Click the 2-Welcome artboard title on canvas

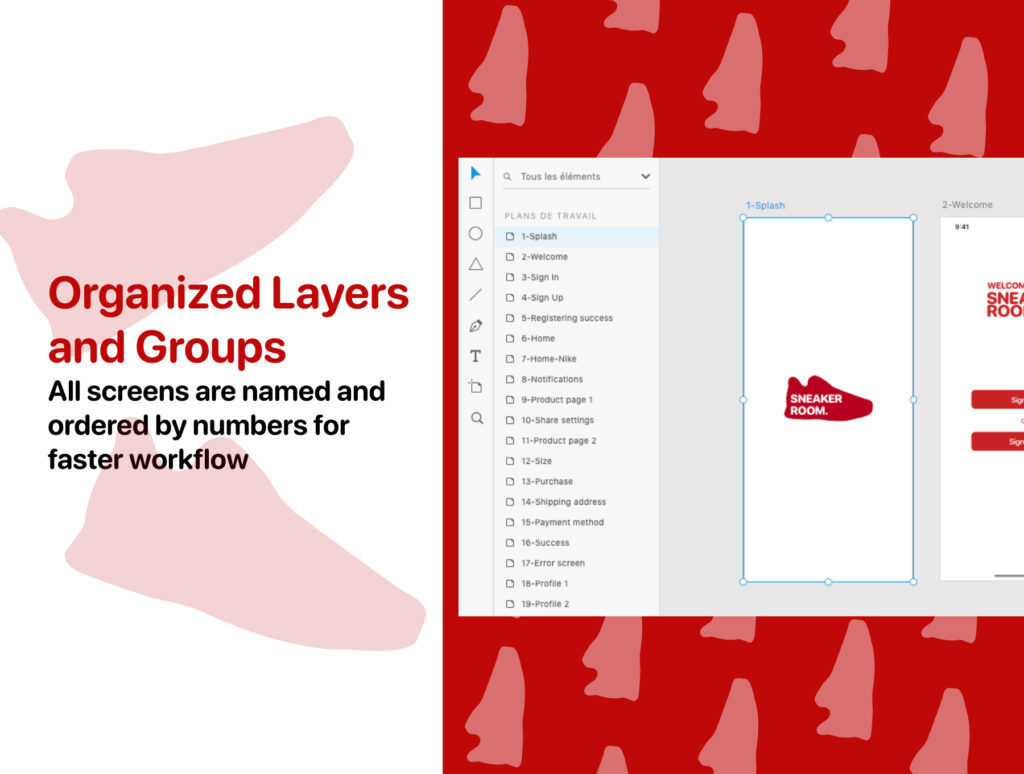point(967,204)
